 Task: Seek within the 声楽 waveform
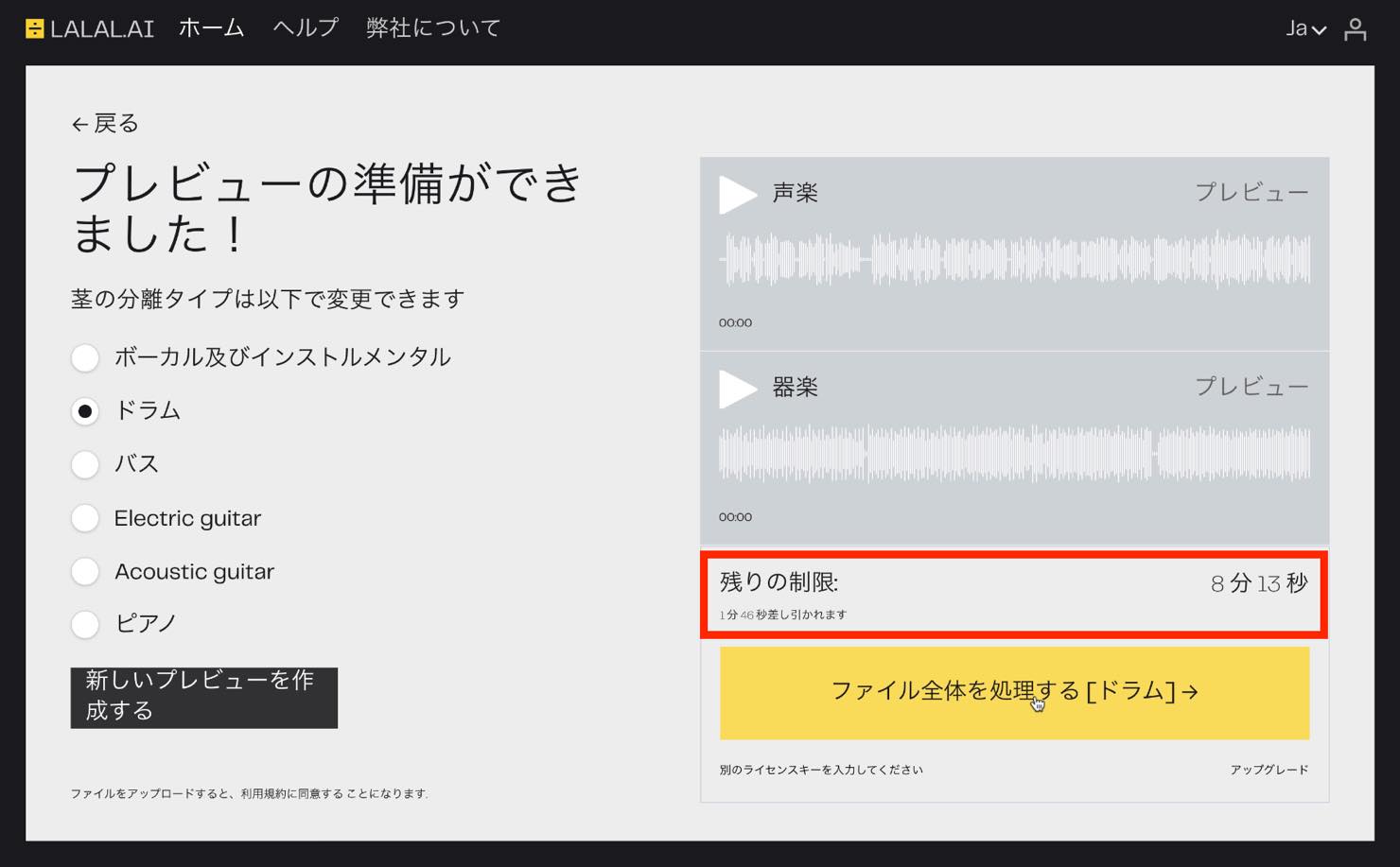click(1014, 258)
